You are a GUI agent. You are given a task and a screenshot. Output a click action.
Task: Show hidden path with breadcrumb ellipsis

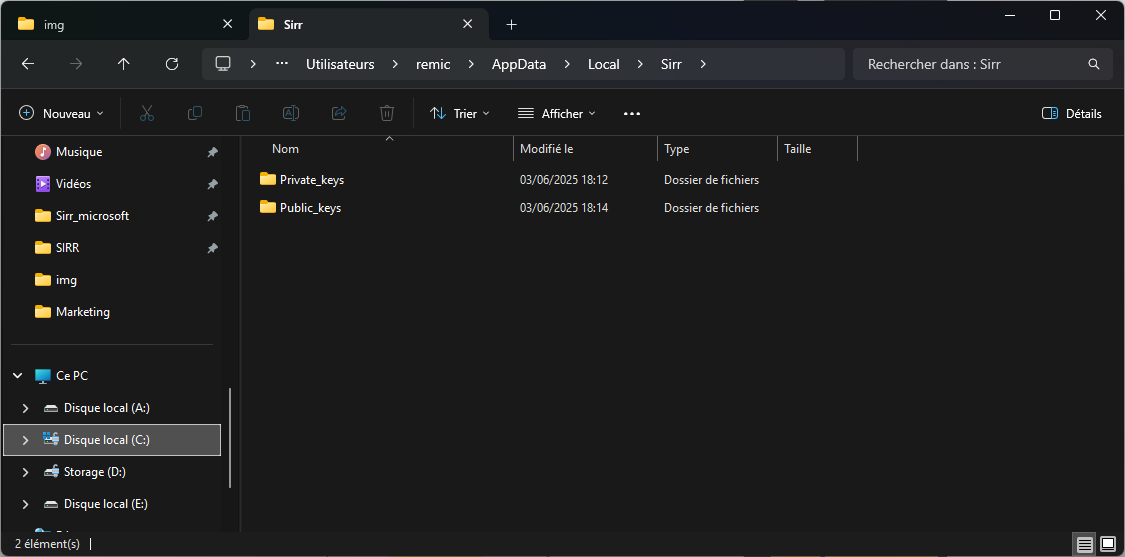[282, 64]
